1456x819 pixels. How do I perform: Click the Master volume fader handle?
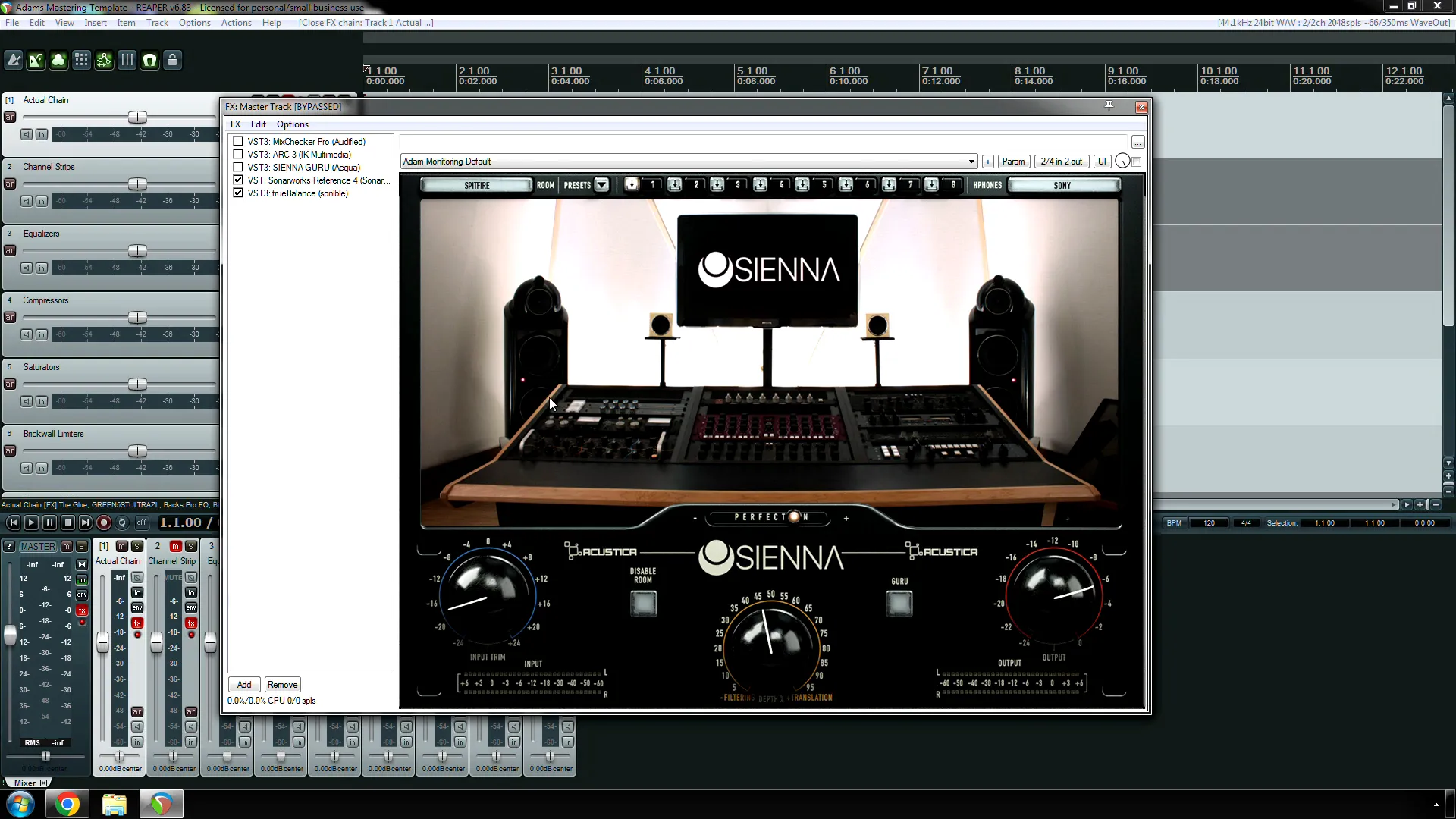coord(10,635)
